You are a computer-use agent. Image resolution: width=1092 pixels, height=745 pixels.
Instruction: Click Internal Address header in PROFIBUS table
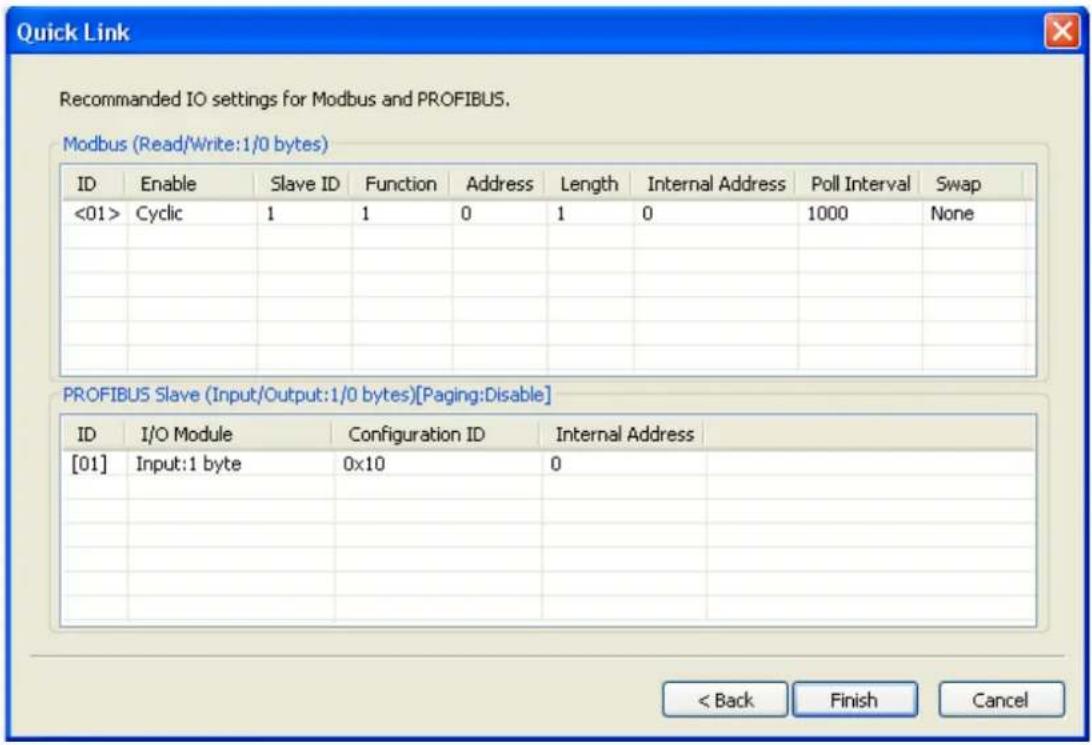click(622, 434)
